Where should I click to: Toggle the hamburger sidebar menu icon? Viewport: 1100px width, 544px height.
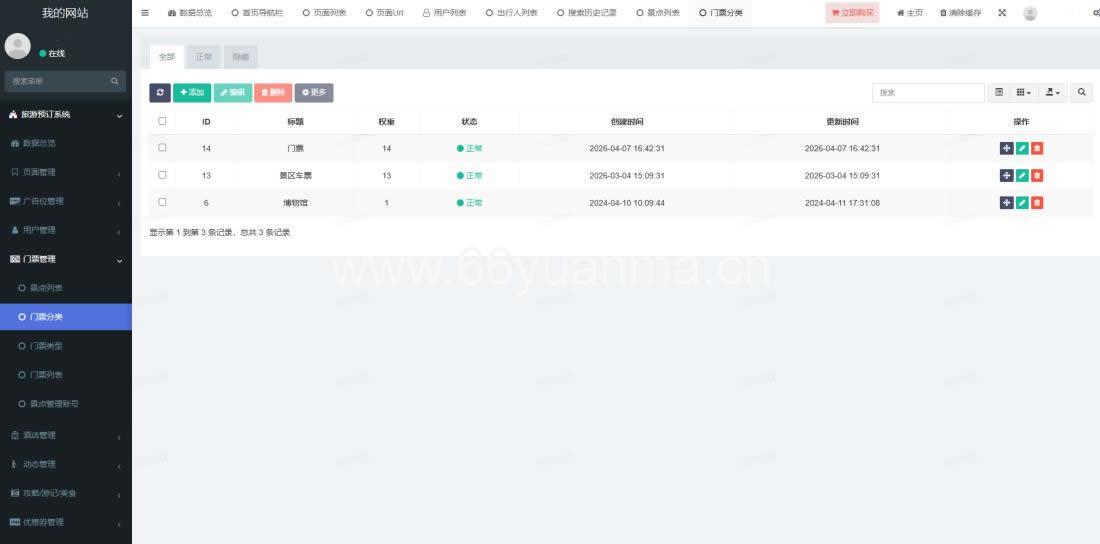click(x=145, y=13)
